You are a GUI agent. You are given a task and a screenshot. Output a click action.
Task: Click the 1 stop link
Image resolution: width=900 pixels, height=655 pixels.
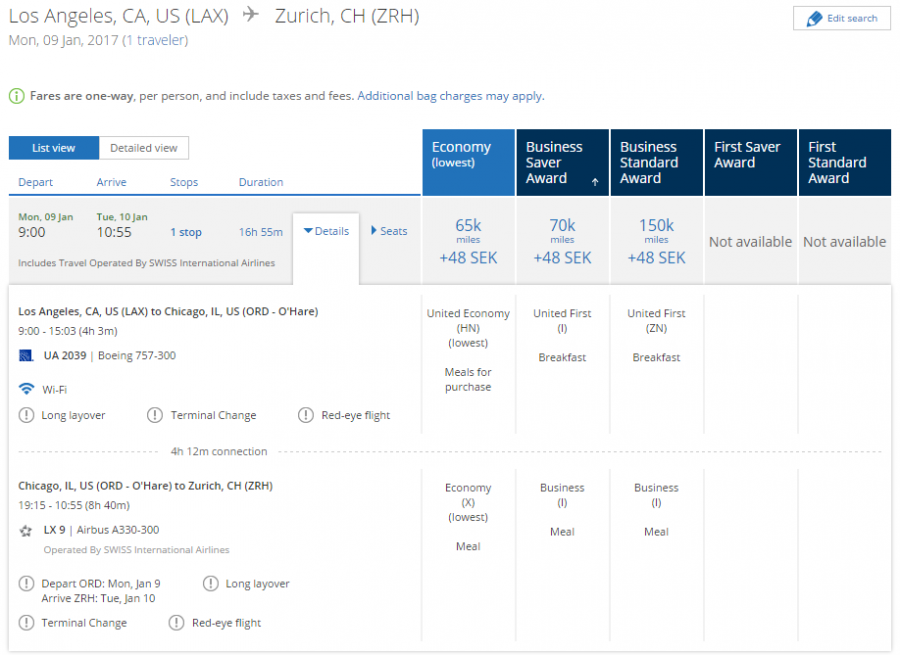pyautogui.click(x=186, y=232)
